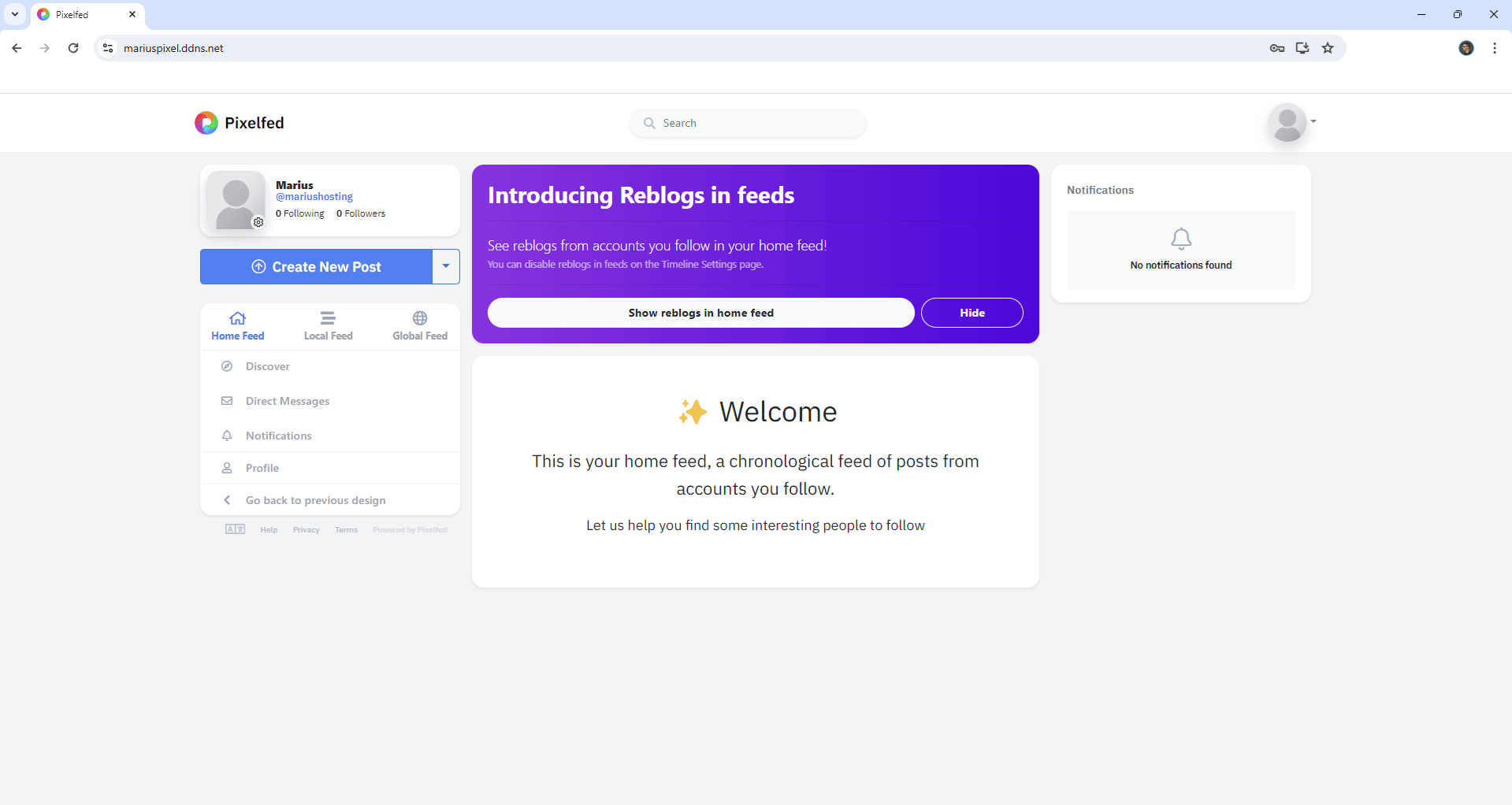The height and width of the screenshot is (805, 1512).
Task: Open the tab search dropdown arrow
Action: tap(15, 14)
